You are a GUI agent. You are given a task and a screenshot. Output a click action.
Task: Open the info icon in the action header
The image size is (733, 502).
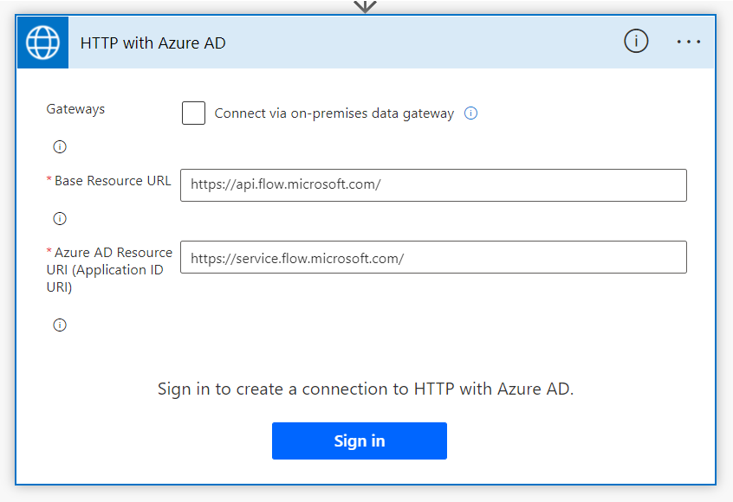[636, 41]
